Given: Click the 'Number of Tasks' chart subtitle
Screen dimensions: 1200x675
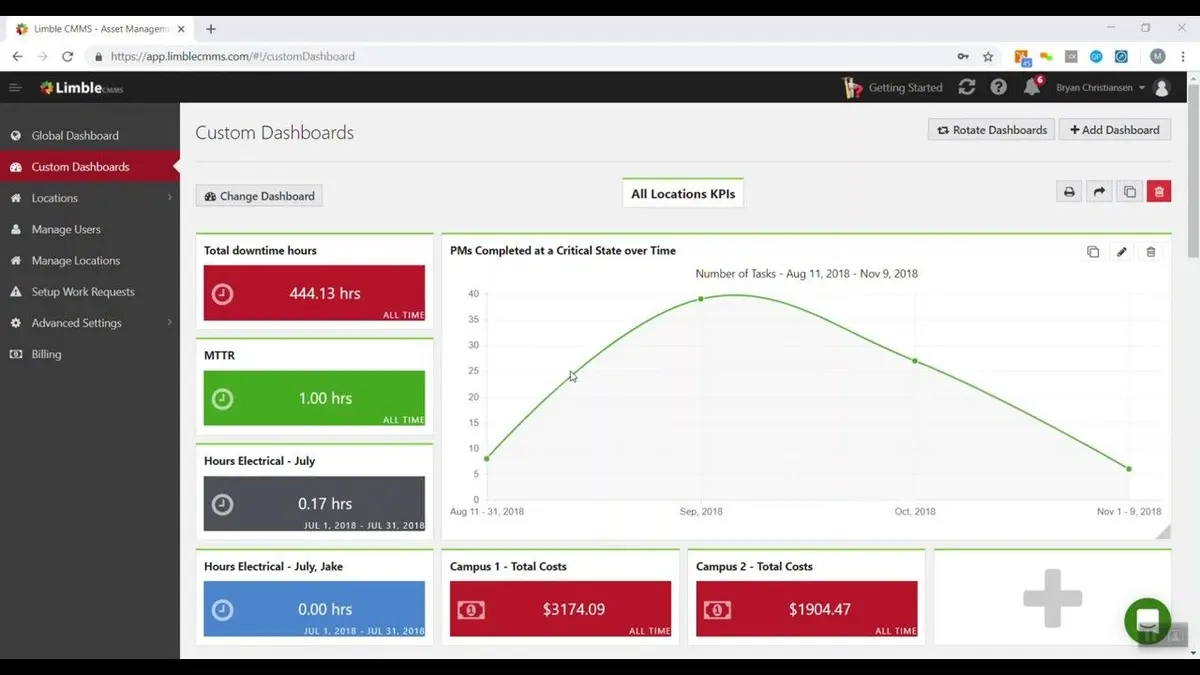Looking at the screenshot, I should pyautogui.click(x=806, y=274).
